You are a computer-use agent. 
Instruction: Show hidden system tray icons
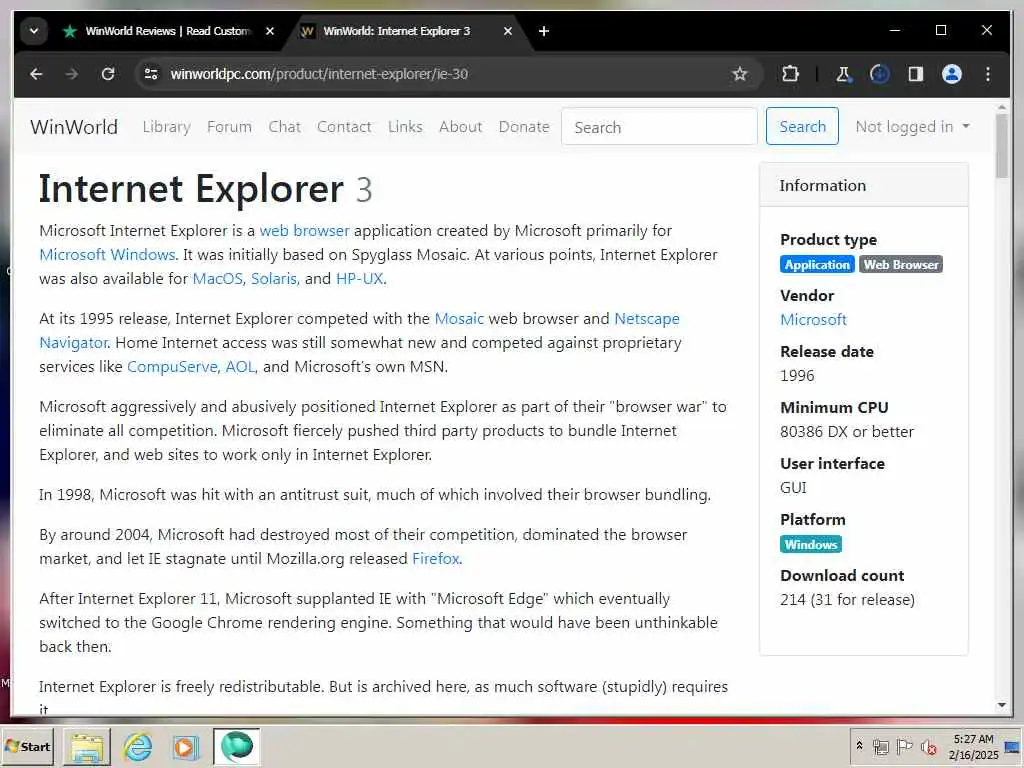click(x=859, y=745)
